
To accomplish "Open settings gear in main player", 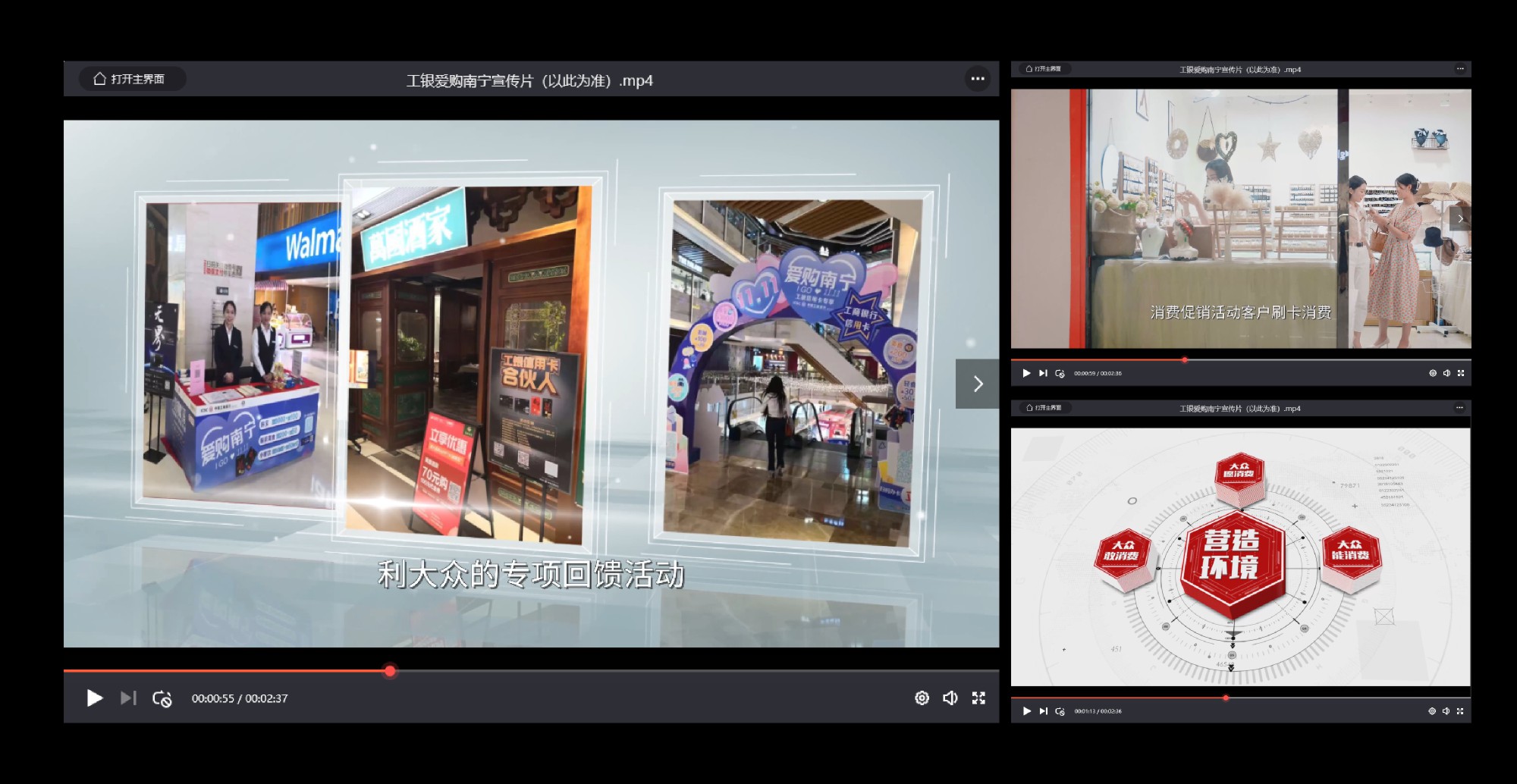I will [x=922, y=698].
